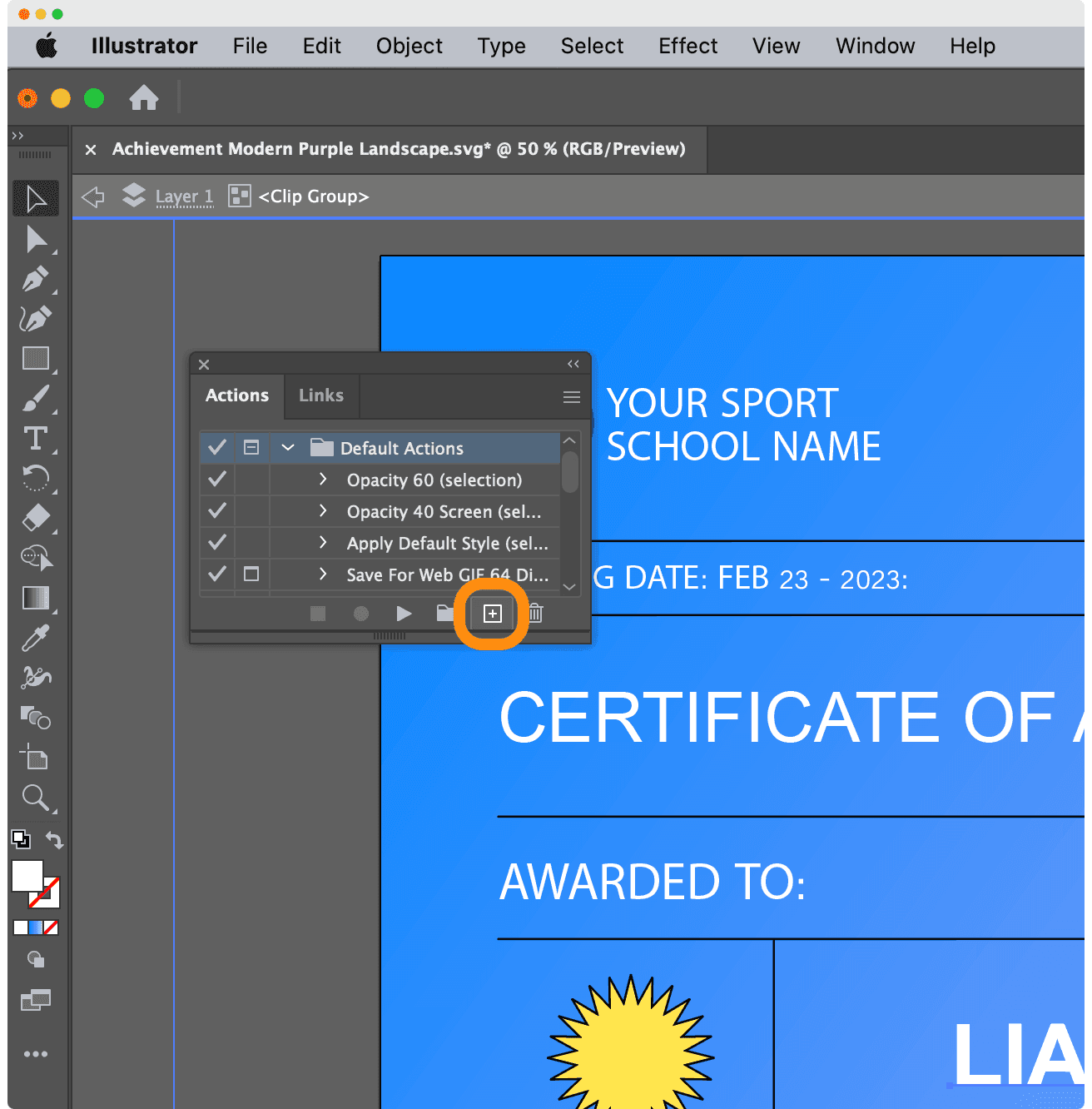Open the Window menu
The height and width of the screenshot is (1109, 1092).
876,46
